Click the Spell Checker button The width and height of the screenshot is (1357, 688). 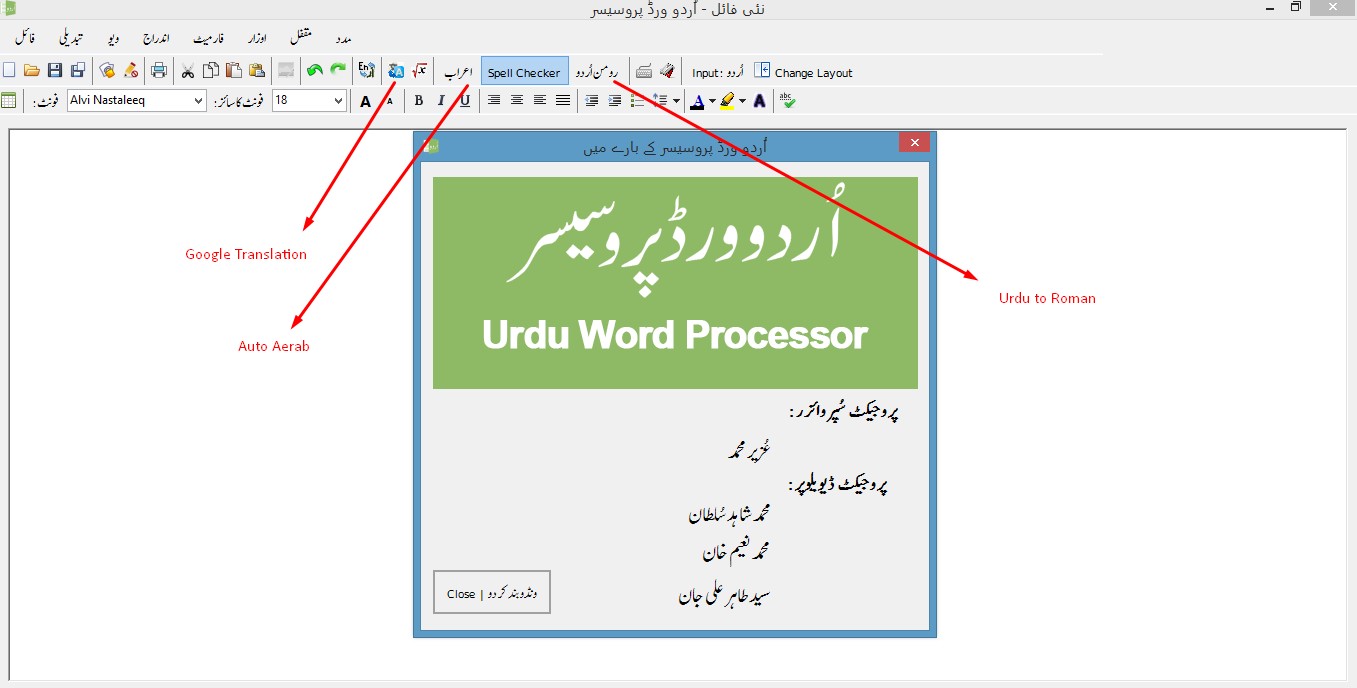[524, 72]
